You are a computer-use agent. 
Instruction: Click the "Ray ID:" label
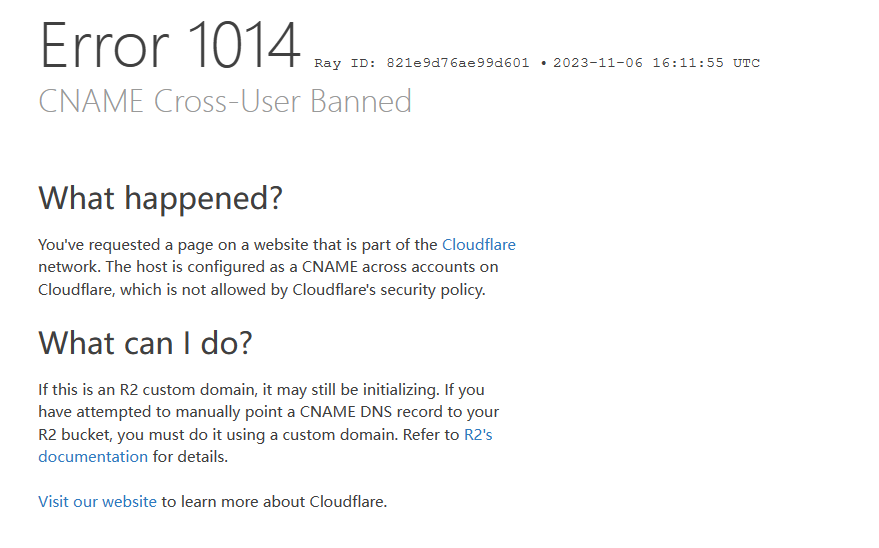click(345, 63)
